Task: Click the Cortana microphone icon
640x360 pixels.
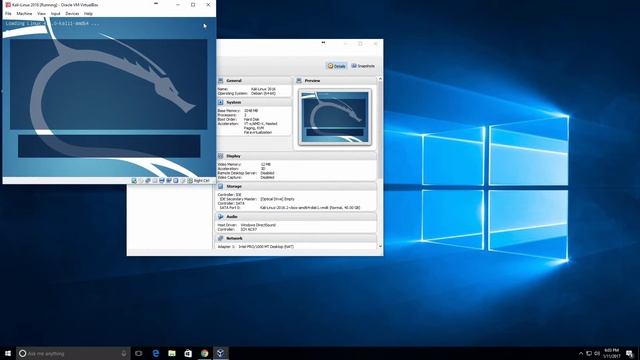Action: pos(124,353)
